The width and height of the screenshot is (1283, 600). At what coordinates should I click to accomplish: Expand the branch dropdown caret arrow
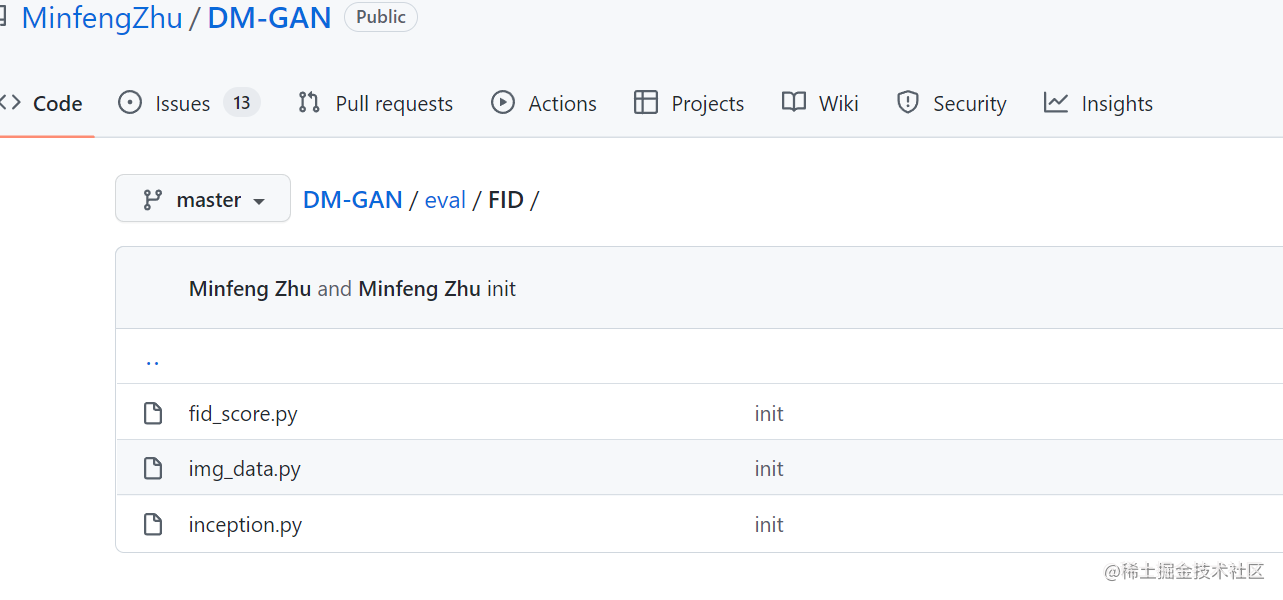tap(260, 198)
